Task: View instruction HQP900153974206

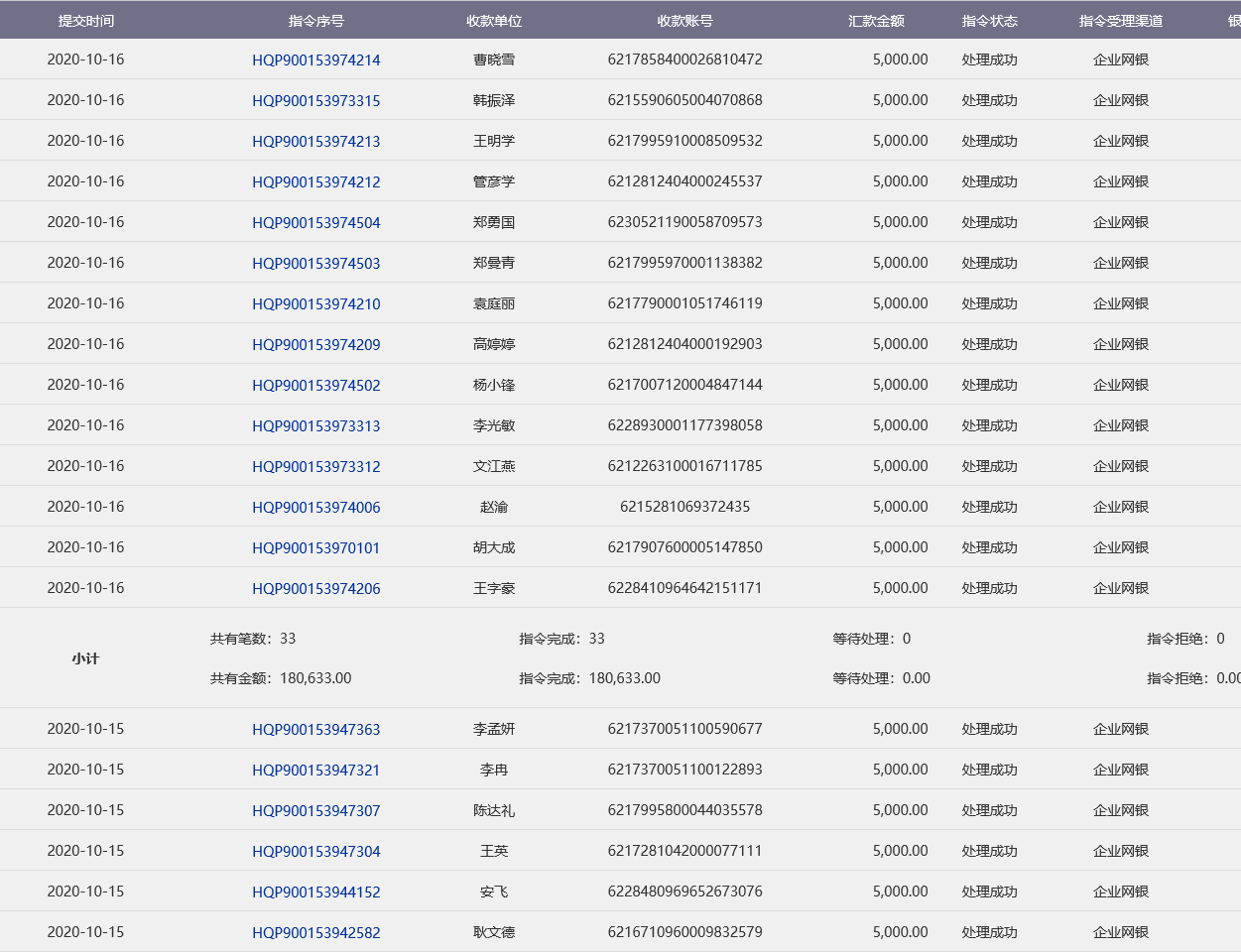Action: pyautogui.click(x=315, y=589)
